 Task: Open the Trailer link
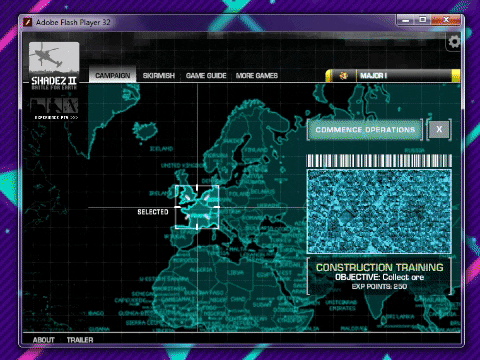tap(80, 340)
